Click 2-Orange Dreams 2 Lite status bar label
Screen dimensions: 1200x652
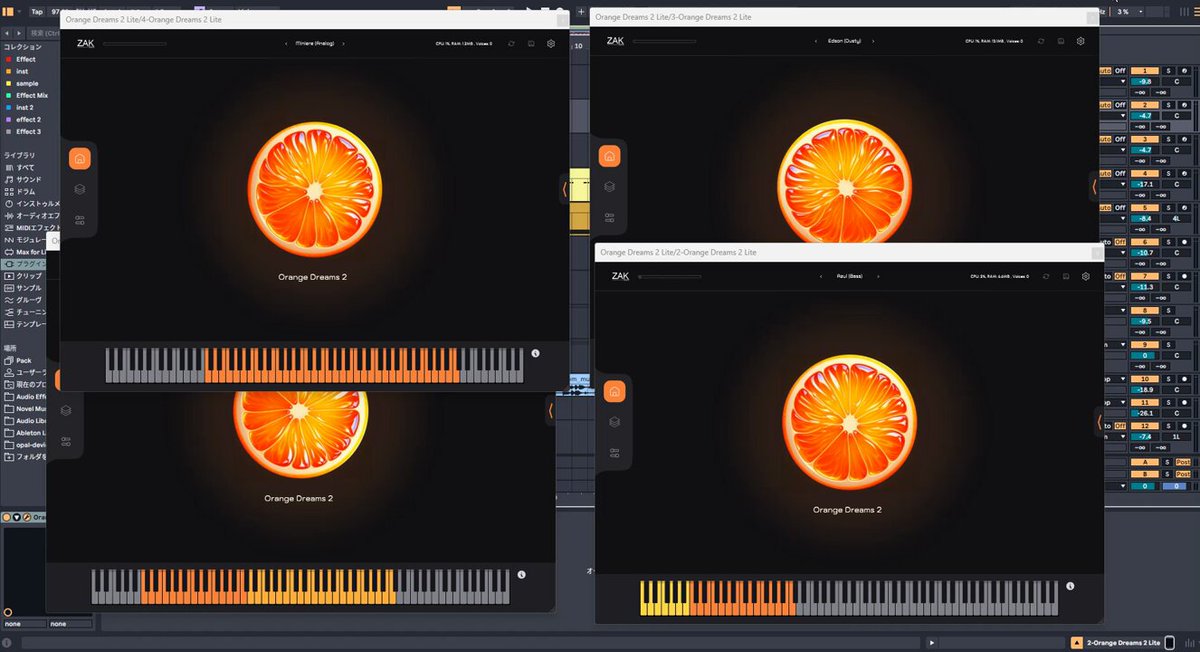1123,642
